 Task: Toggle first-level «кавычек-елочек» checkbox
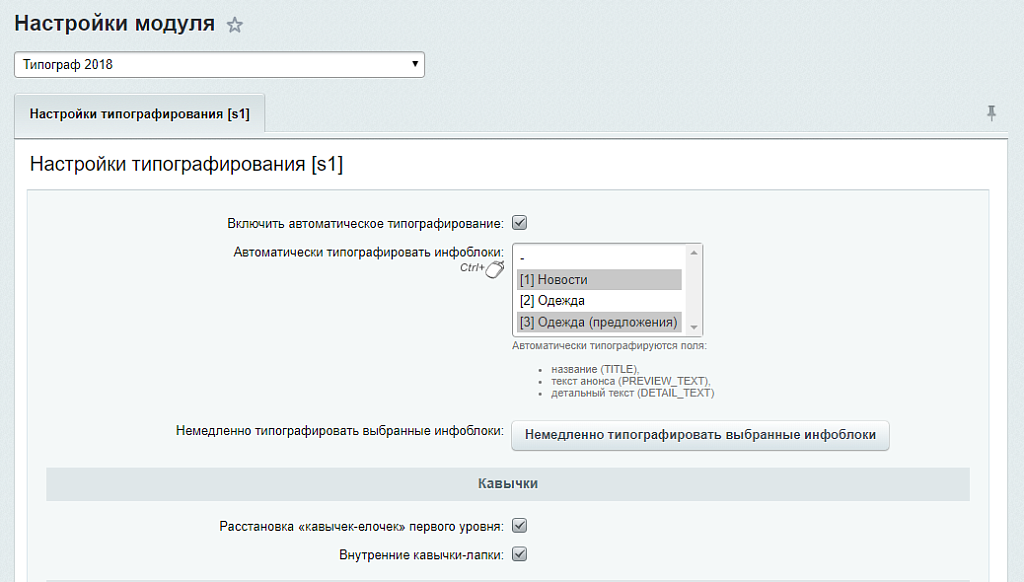pyautogui.click(x=519, y=526)
